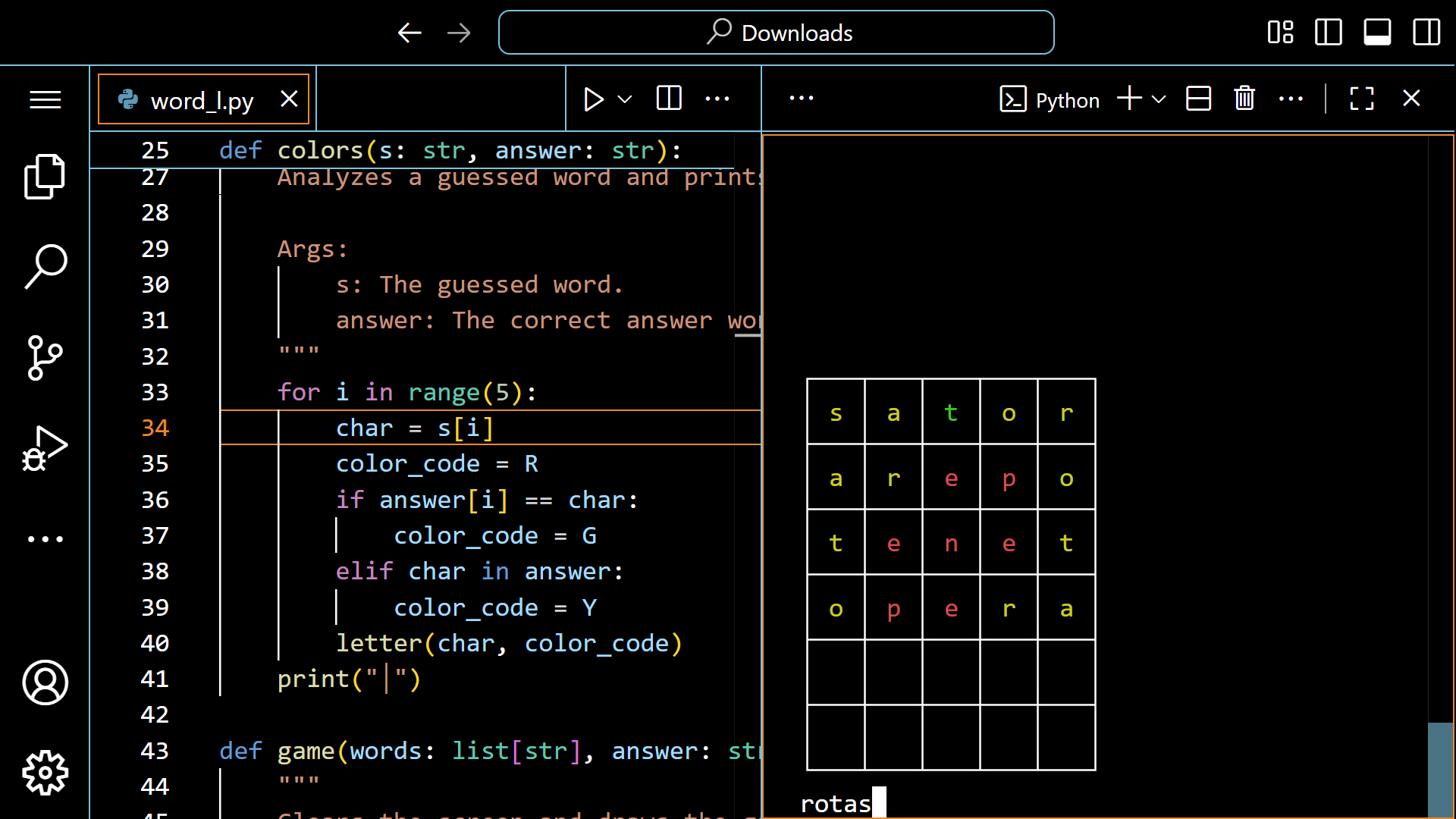Toggle the secondary side bar
The height and width of the screenshot is (819, 1456).
tap(1426, 33)
